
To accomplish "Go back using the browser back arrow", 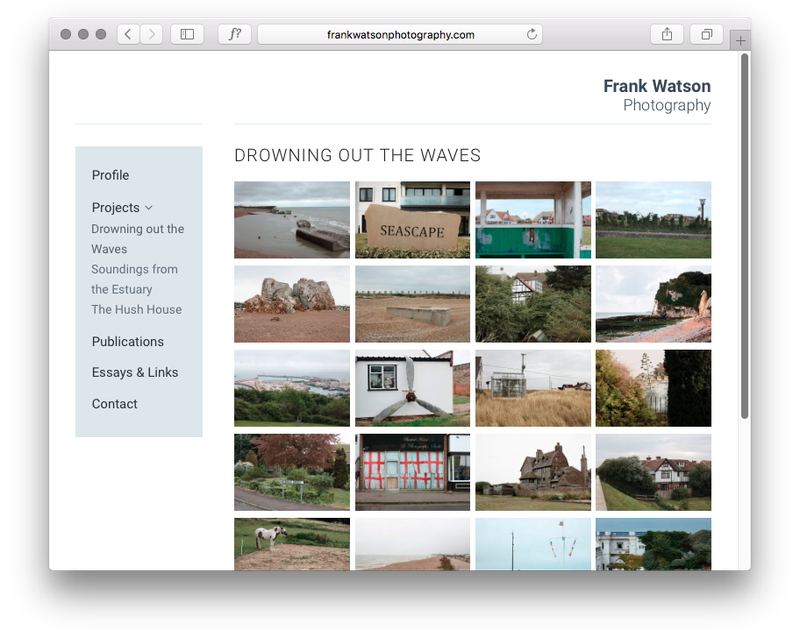I will click(x=128, y=34).
